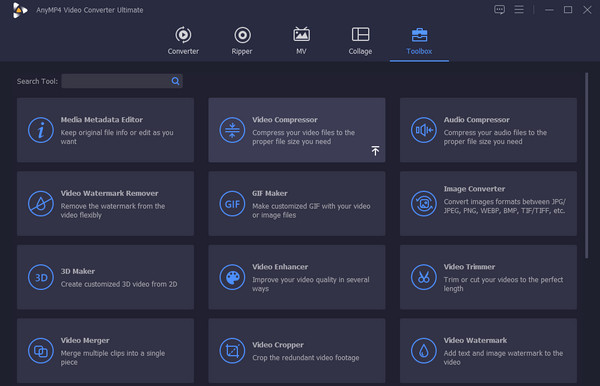Switch to the Converter tab

click(183, 41)
